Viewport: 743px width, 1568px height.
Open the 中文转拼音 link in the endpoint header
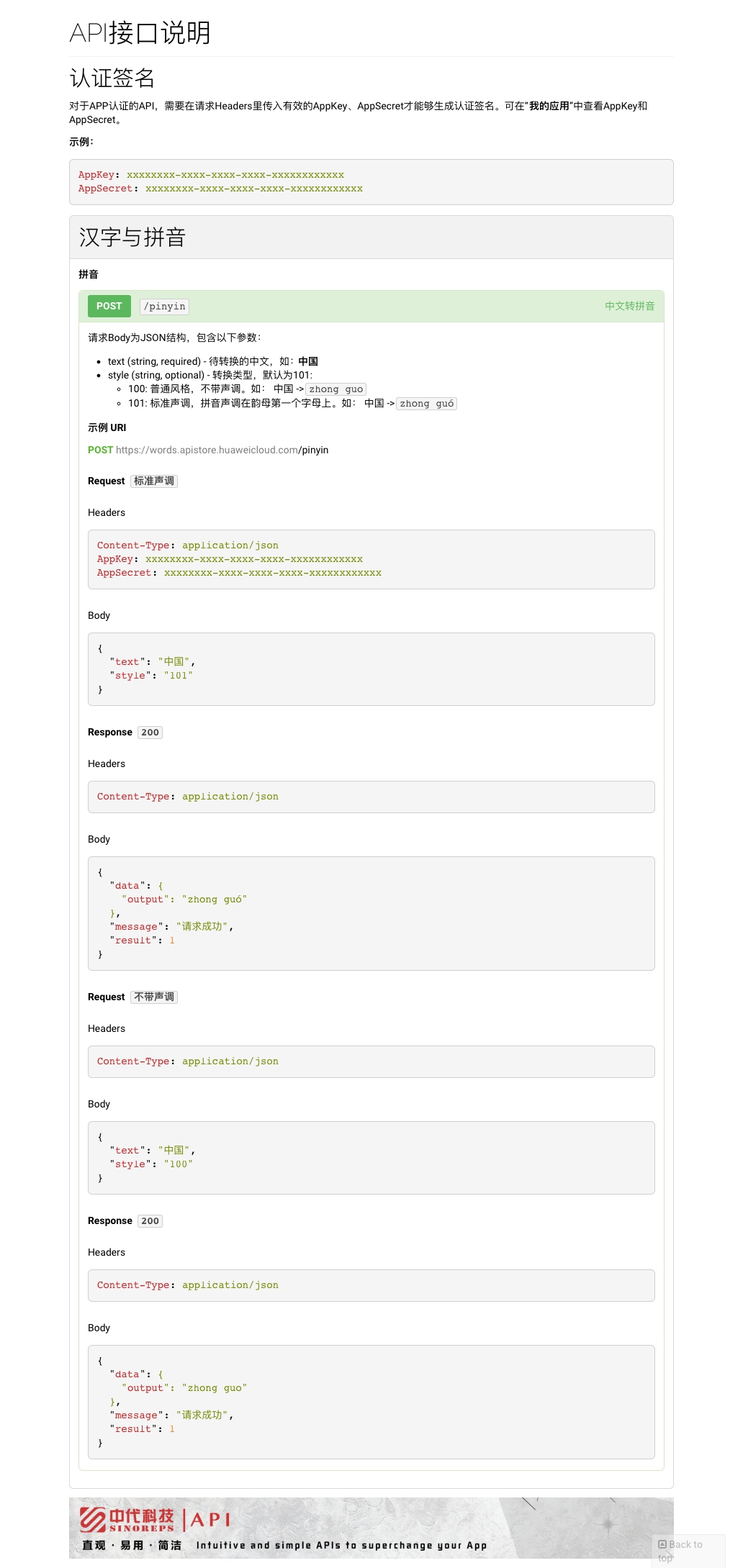tap(629, 306)
